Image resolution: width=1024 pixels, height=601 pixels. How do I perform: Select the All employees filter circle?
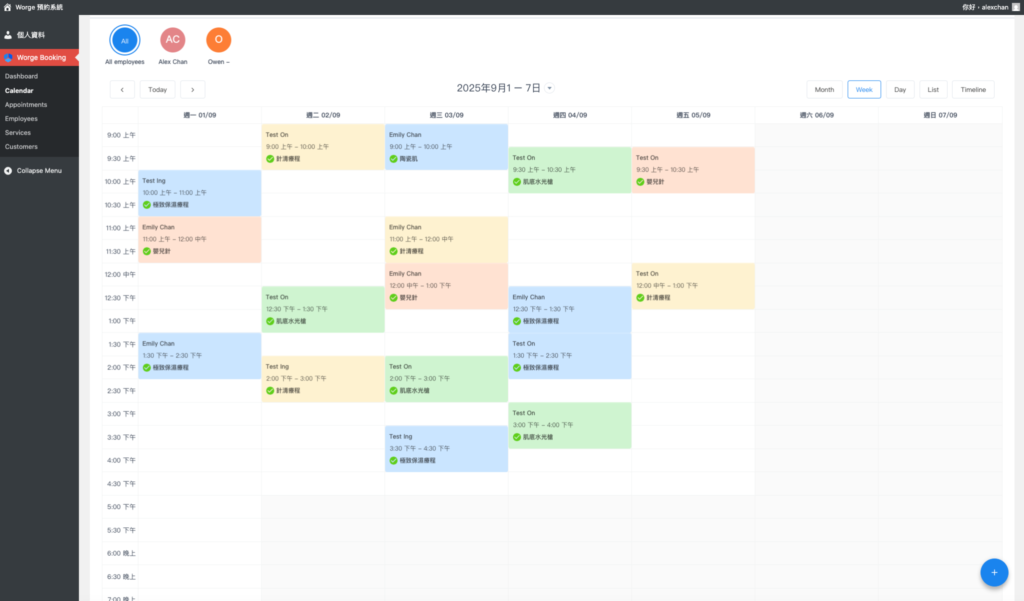[125, 41]
